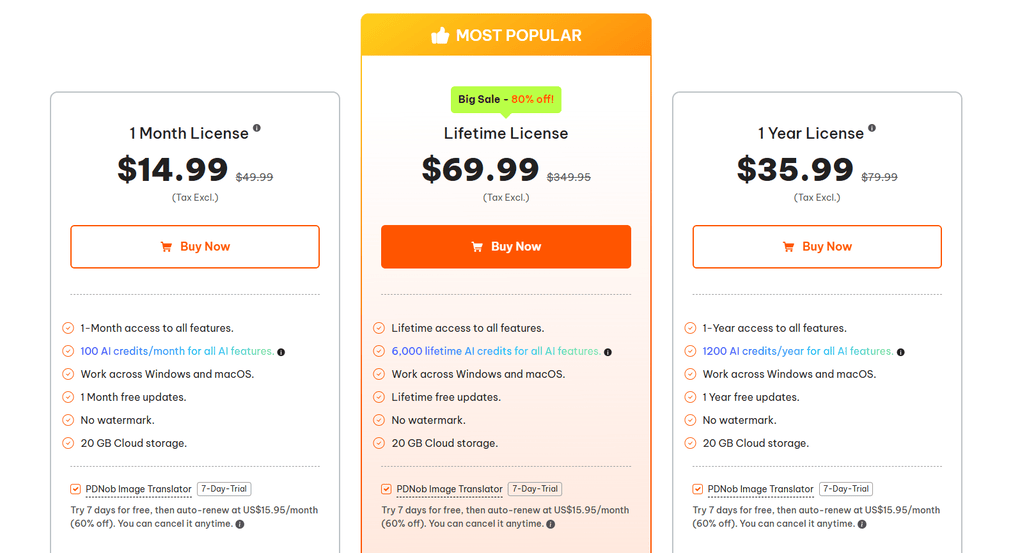Screen dimensions: 1020x553
Task: Uncheck PDNob Image Translator in Lifetime plan
Action: point(386,489)
